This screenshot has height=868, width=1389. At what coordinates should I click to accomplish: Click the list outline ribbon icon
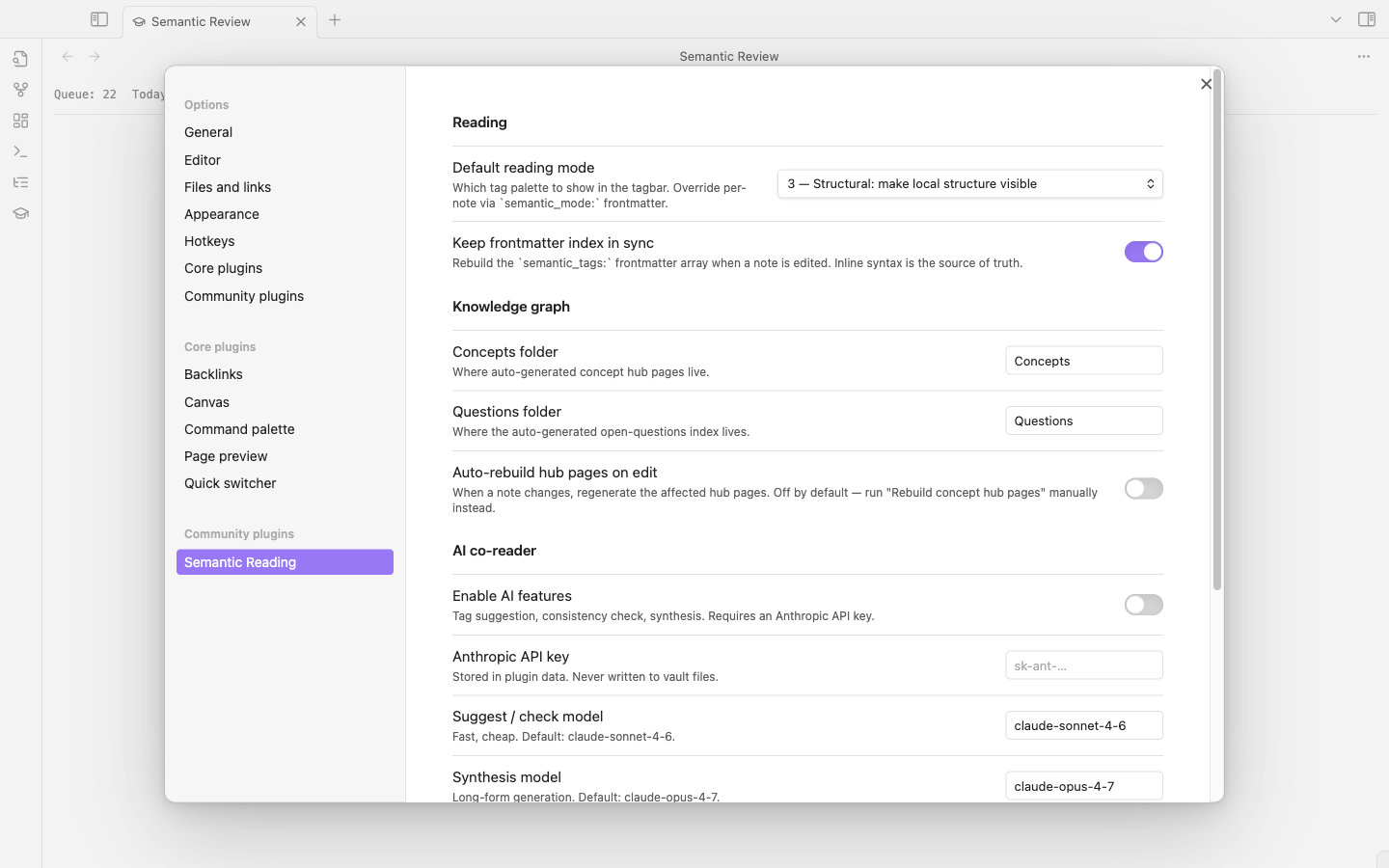tap(20, 182)
